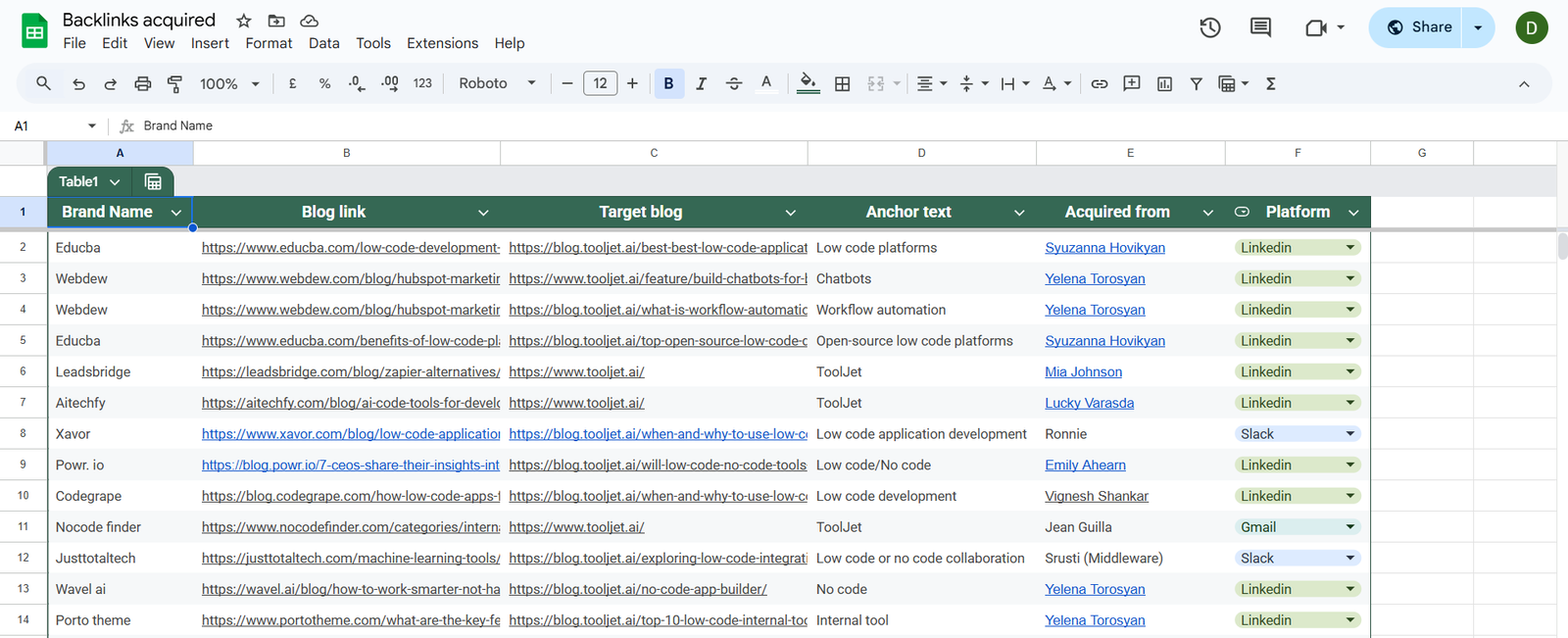Toggle italic formatting
1568x638 pixels.
pyautogui.click(x=701, y=84)
